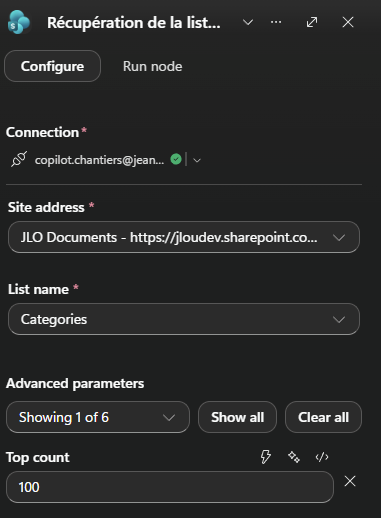Click the Clear all button
The width and height of the screenshot is (381, 518).
pyautogui.click(x=323, y=417)
